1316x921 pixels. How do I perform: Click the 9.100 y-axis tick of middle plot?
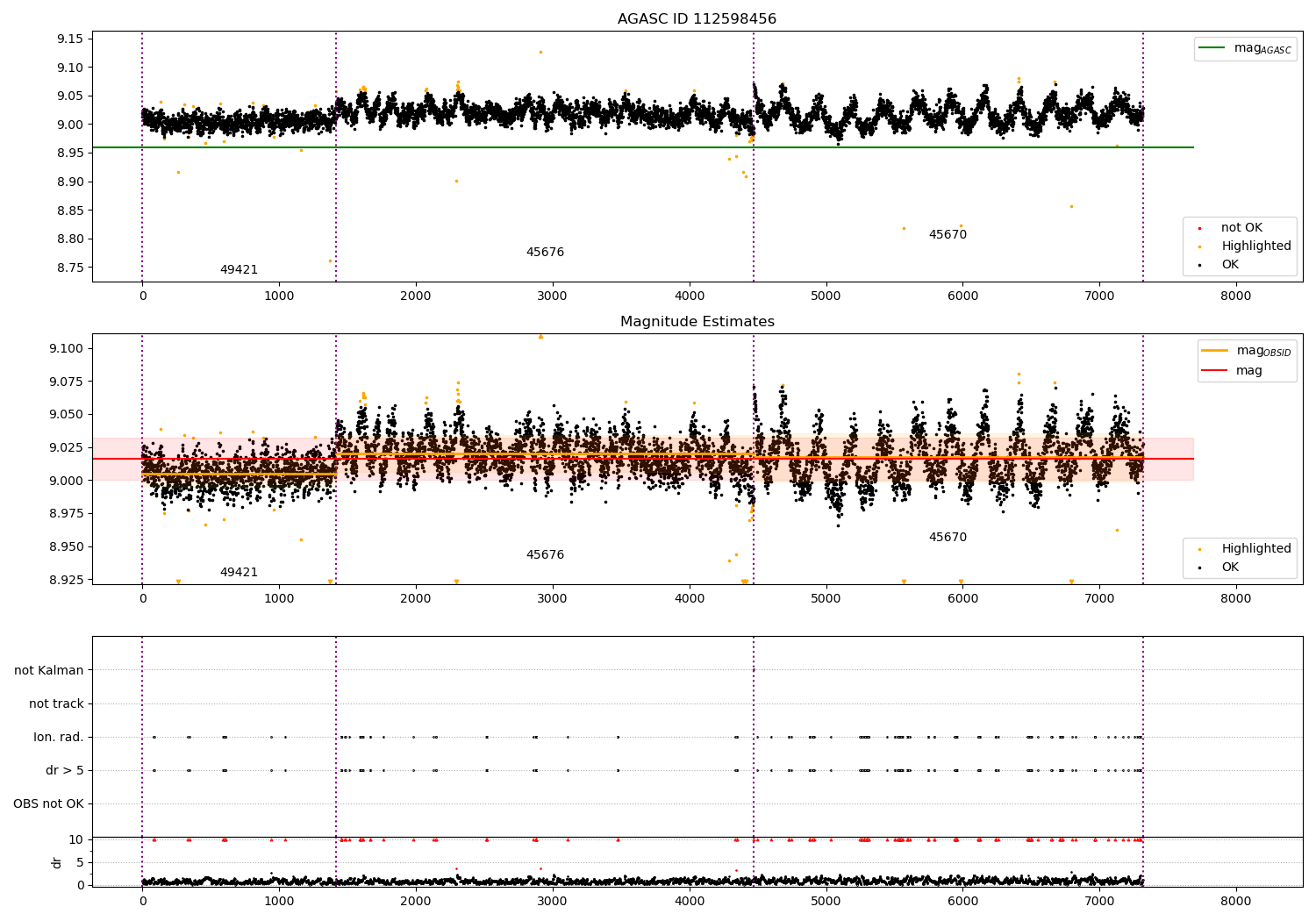click(x=67, y=349)
